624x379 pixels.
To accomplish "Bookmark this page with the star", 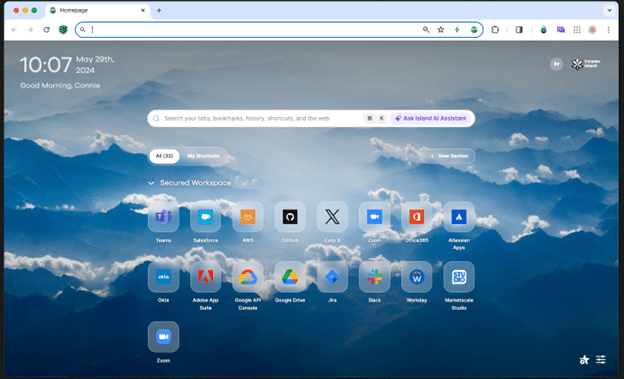I will (441, 29).
